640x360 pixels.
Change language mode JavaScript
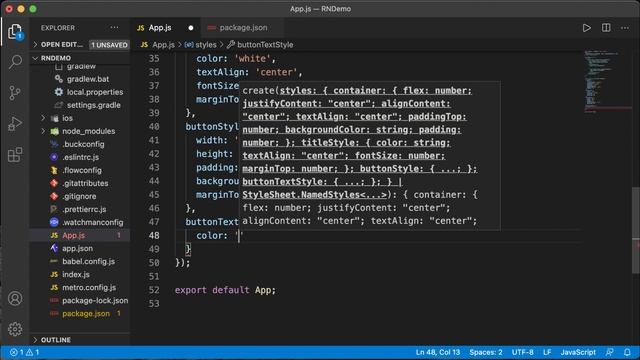coord(578,352)
